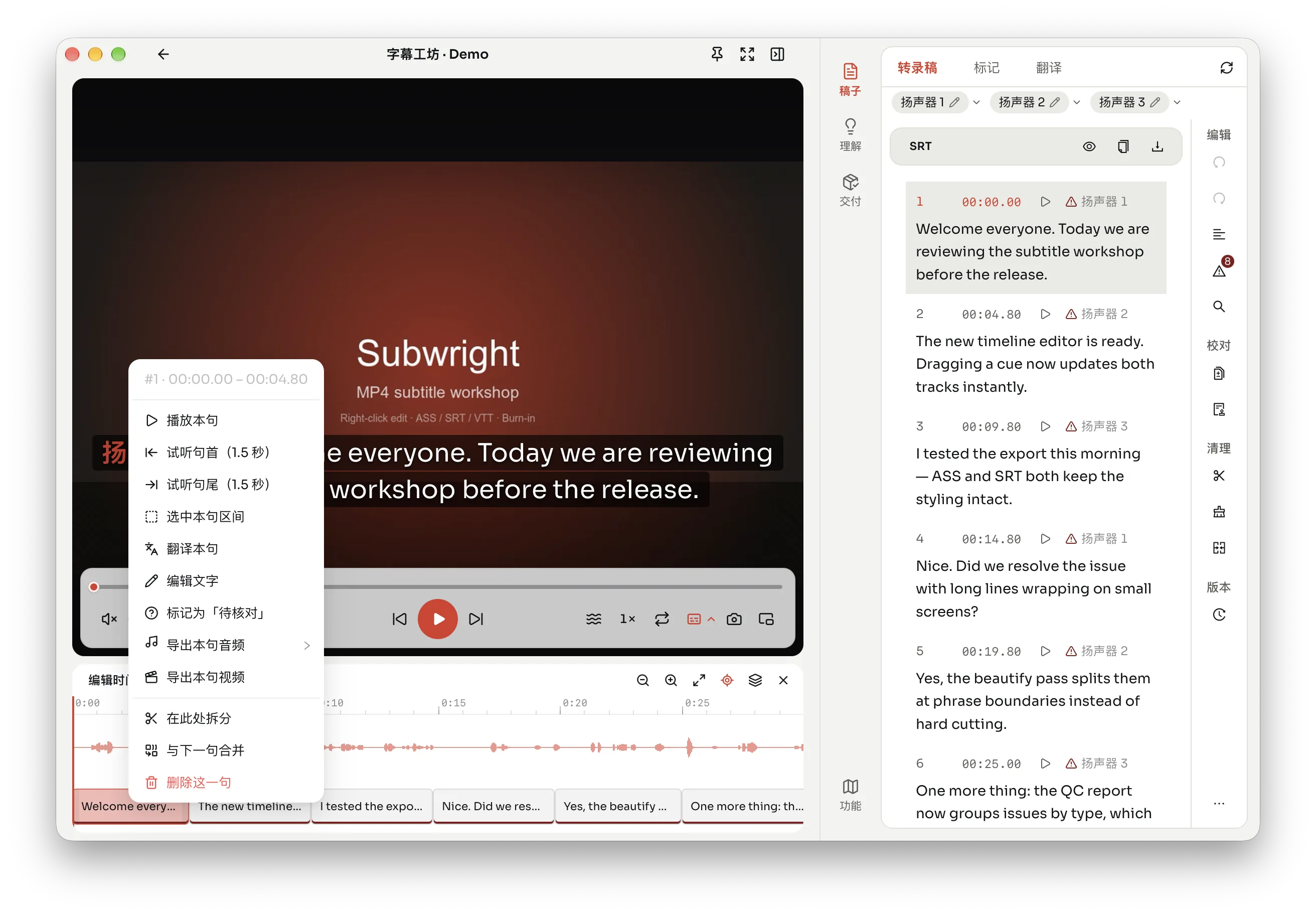Enter fullscreen with the expand-corners icon
This screenshot has width=1316, height=915.
[747, 54]
